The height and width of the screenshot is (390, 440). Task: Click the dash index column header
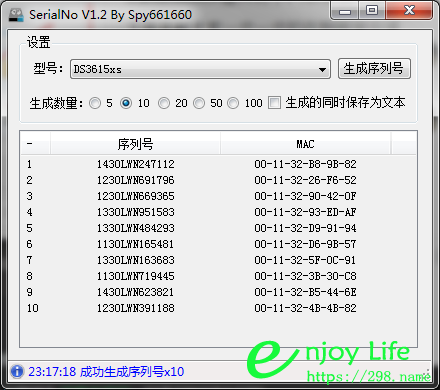coord(35,144)
